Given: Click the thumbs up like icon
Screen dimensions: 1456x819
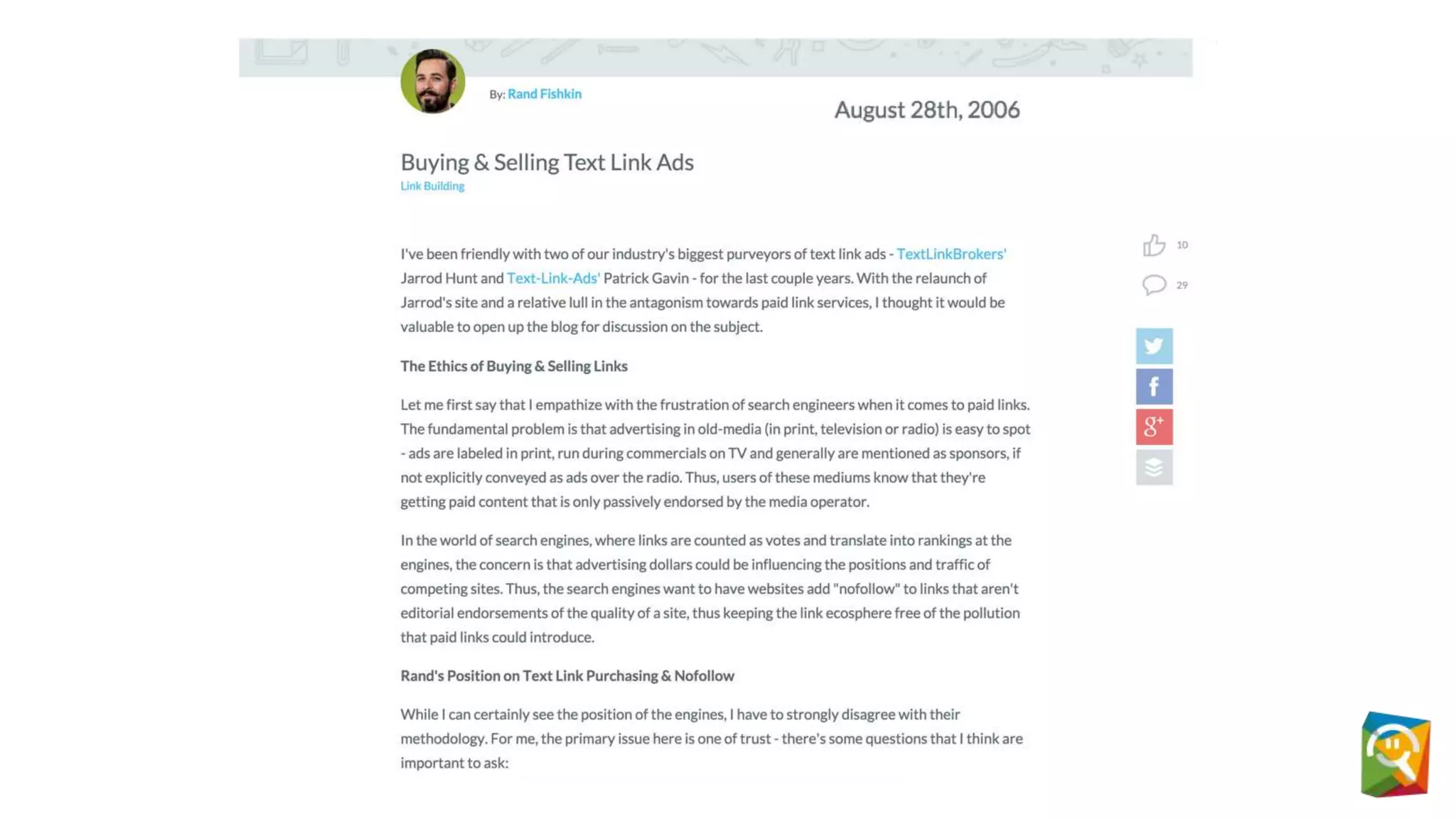Looking at the screenshot, I should tap(1153, 245).
